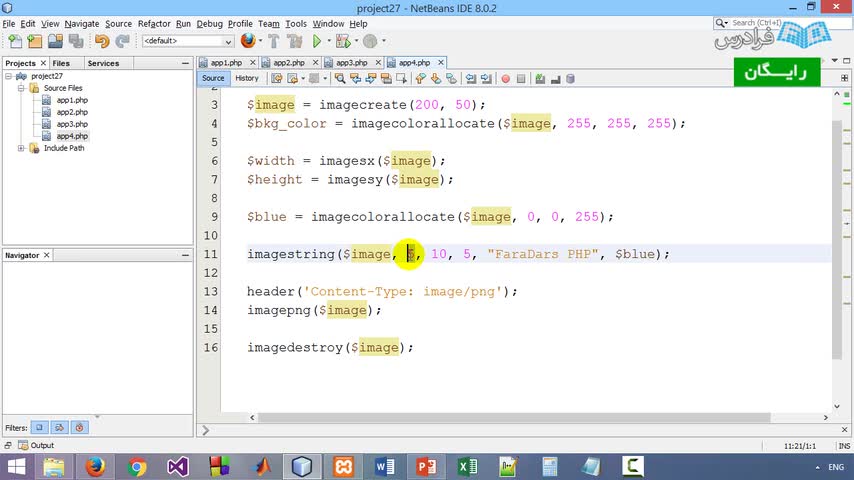Toggle Rectangular Selection icon
Screen dimensions: 854x480
[401, 79]
